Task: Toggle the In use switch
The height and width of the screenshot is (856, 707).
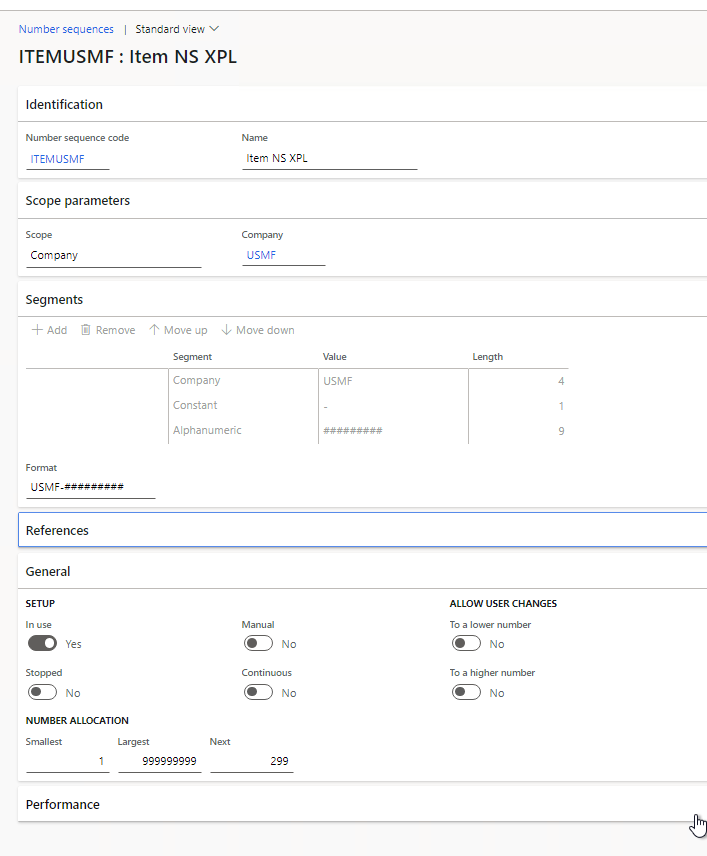Action: pyautogui.click(x=42, y=644)
